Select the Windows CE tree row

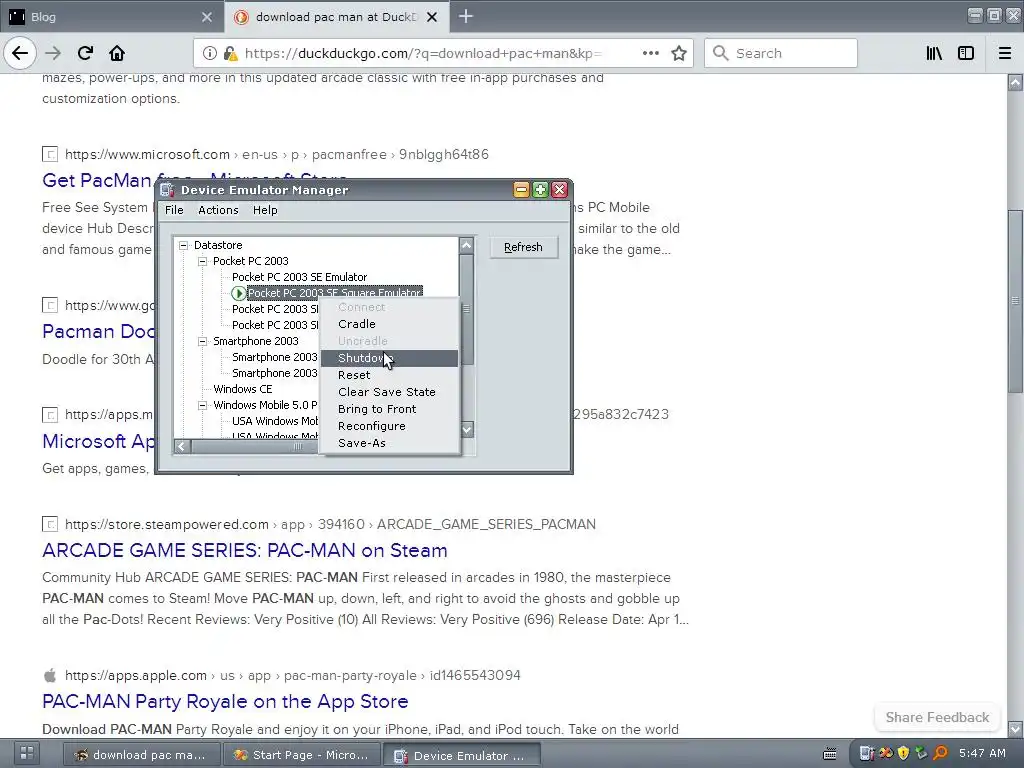(242, 389)
